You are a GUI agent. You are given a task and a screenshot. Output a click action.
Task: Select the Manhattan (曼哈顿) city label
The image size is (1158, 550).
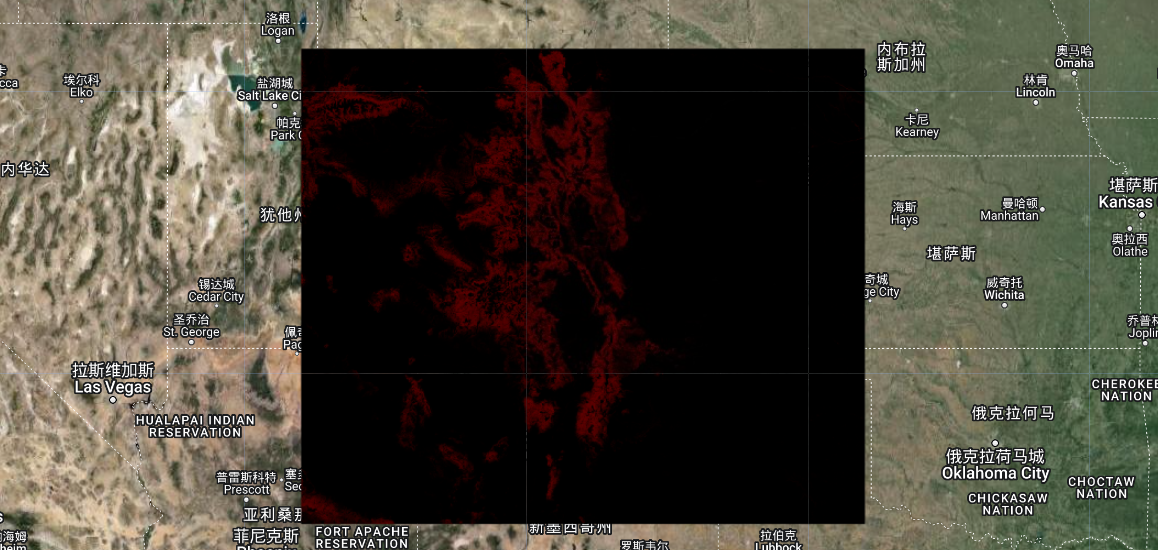point(1010,209)
